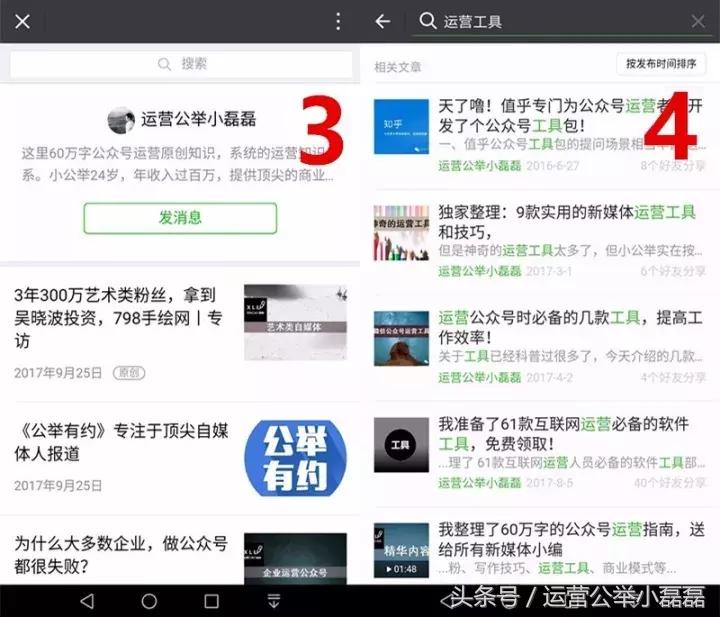Tap the Android home circle button
Viewport: 720px width, 617px height.
coord(149,601)
